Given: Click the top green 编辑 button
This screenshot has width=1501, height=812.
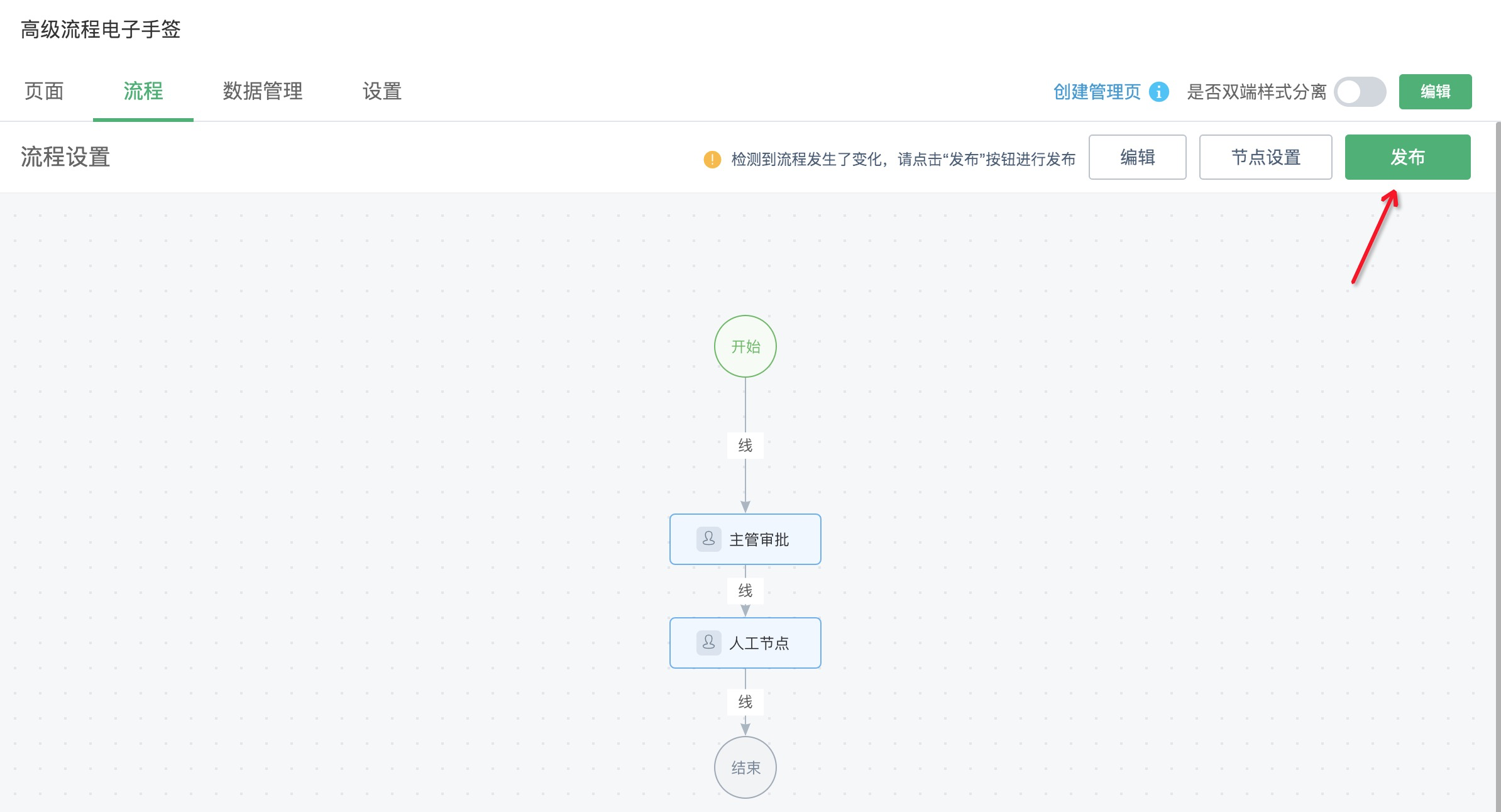Looking at the screenshot, I should pyautogui.click(x=1434, y=92).
